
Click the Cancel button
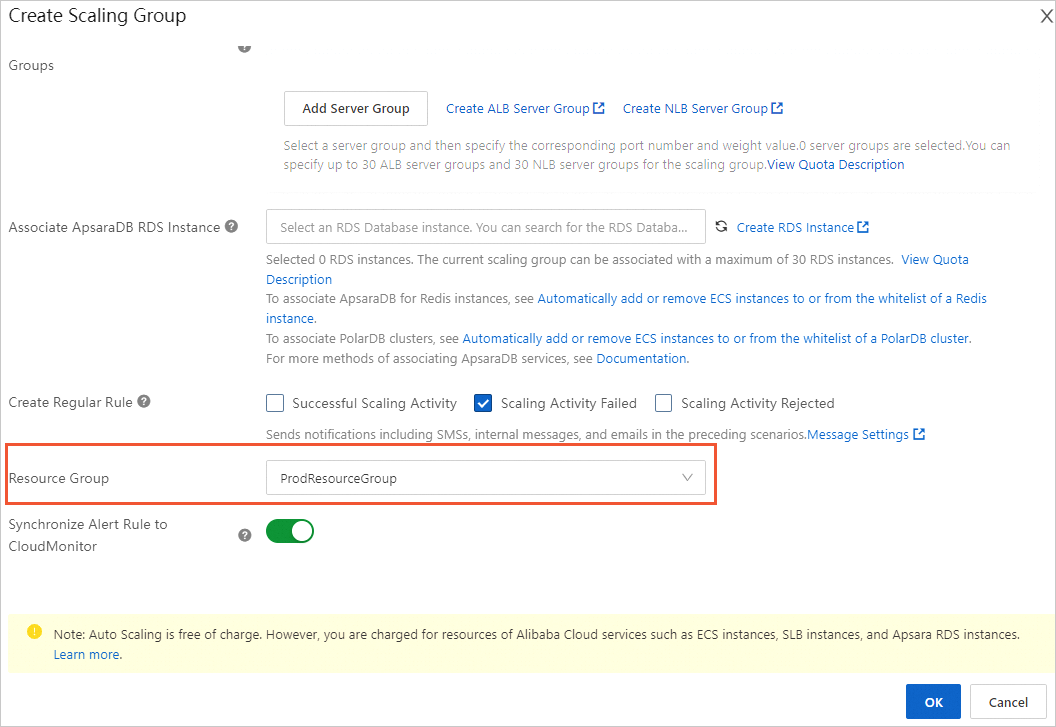[x=1008, y=702]
